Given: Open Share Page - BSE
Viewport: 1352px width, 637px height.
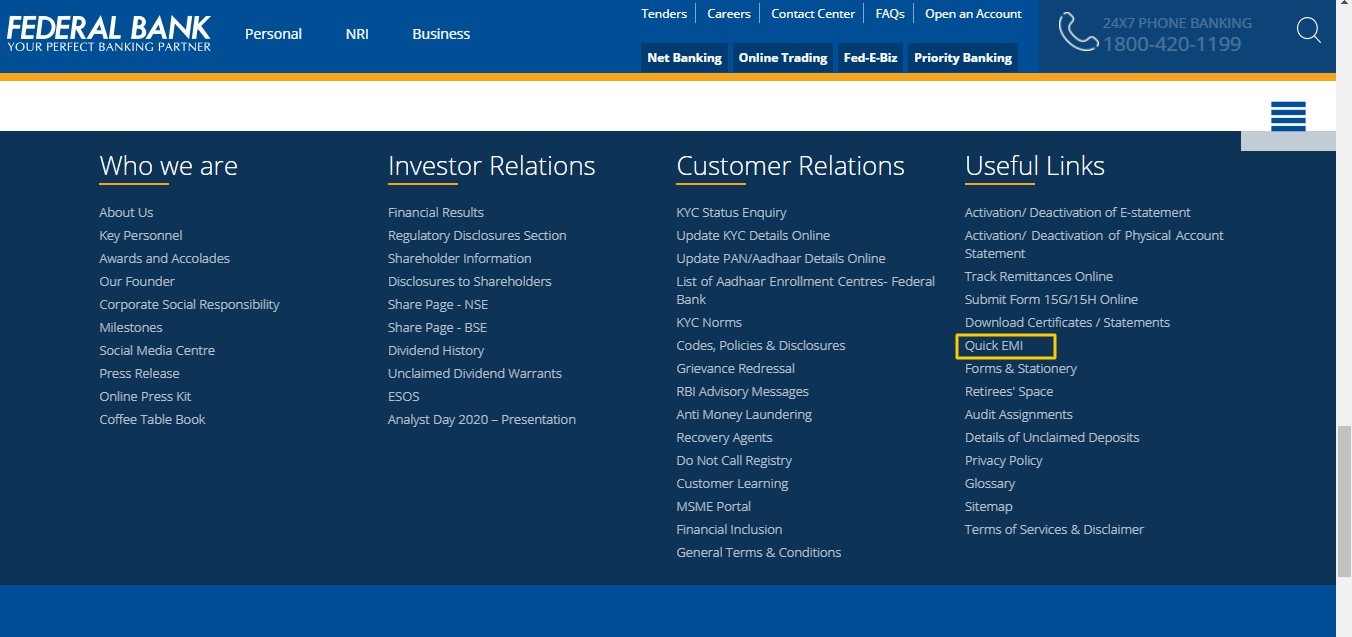Looking at the screenshot, I should coord(438,327).
